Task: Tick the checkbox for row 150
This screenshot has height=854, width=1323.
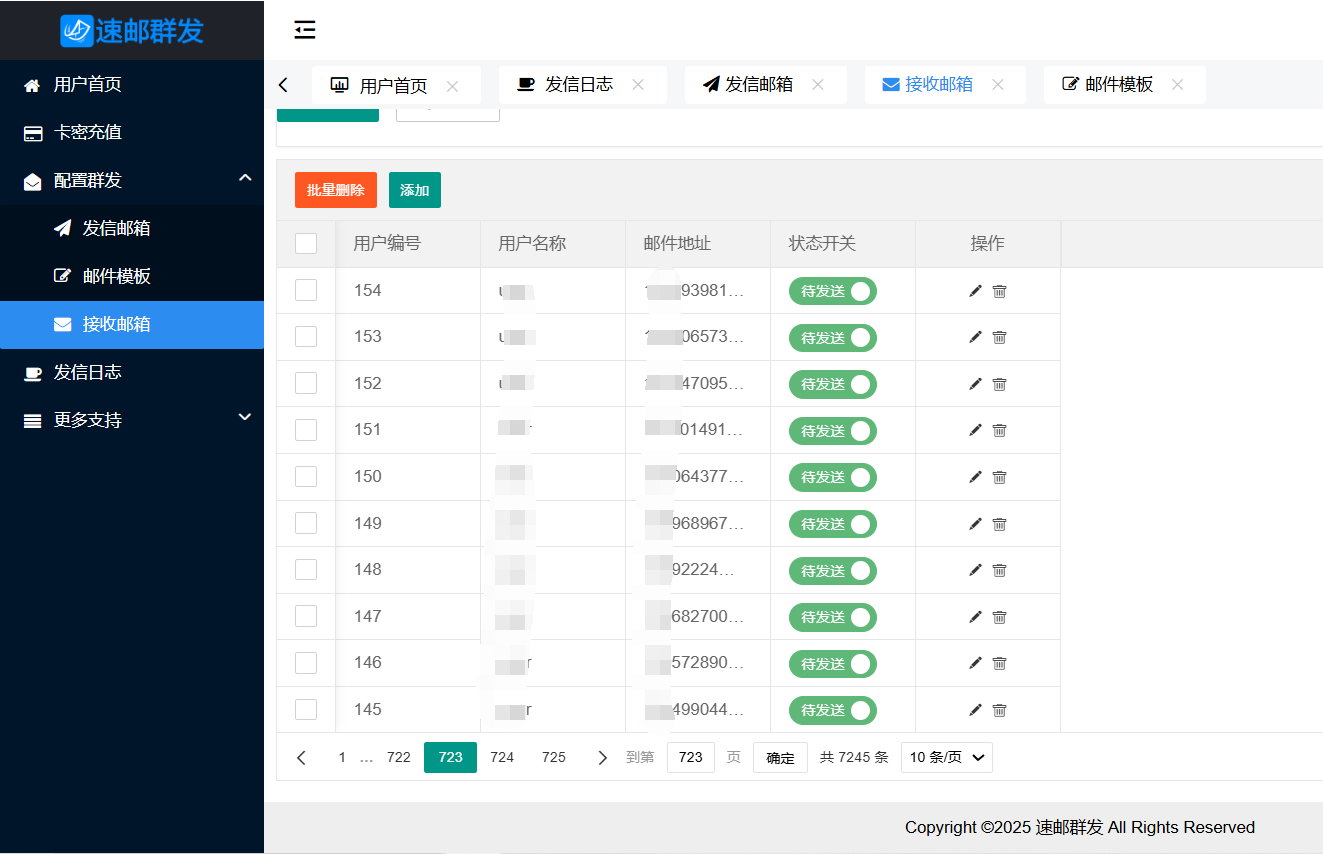Action: 305,476
